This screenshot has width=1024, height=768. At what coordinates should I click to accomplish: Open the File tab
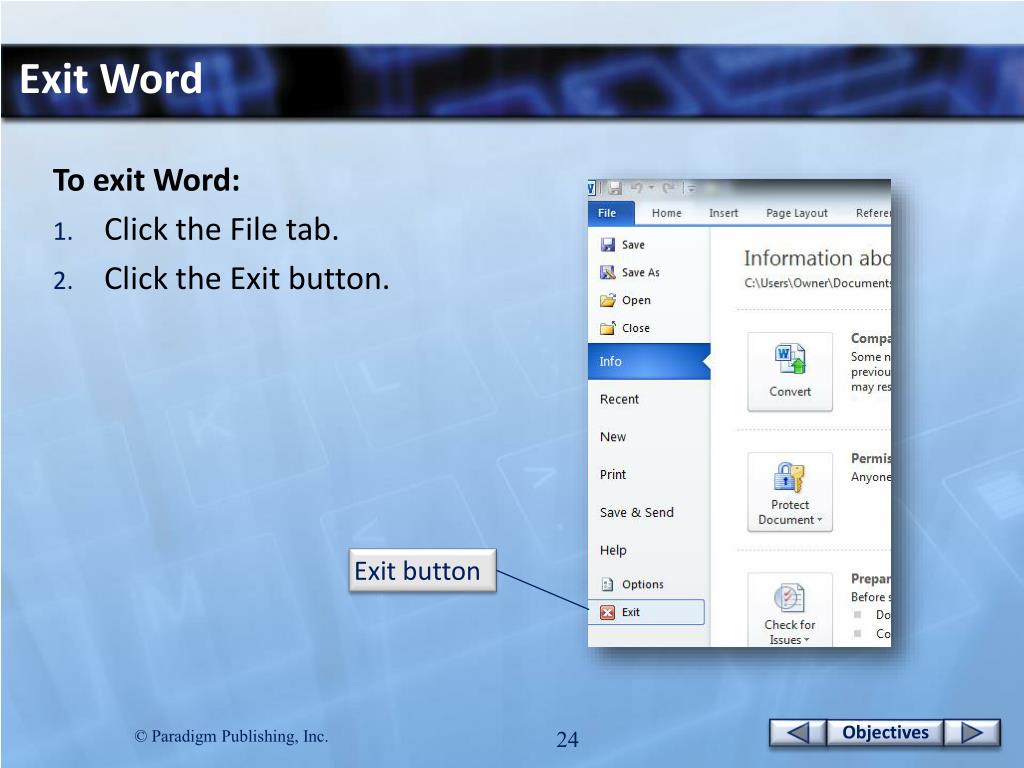[x=611, y=213]
